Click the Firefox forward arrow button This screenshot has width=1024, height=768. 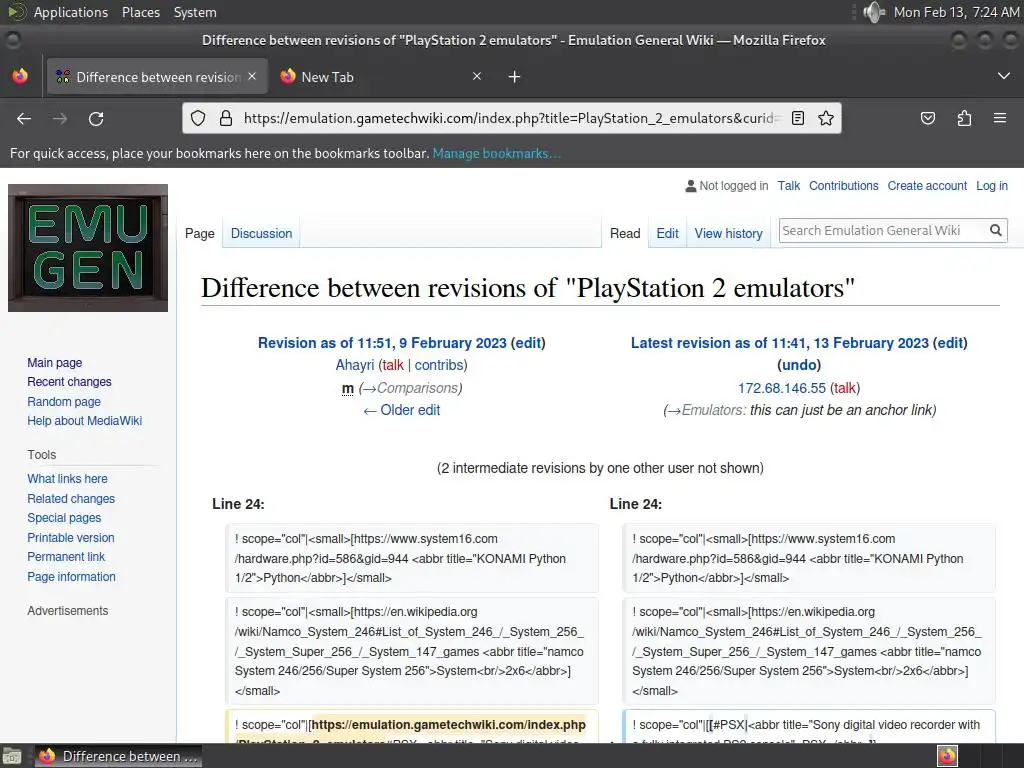point(60,118)
